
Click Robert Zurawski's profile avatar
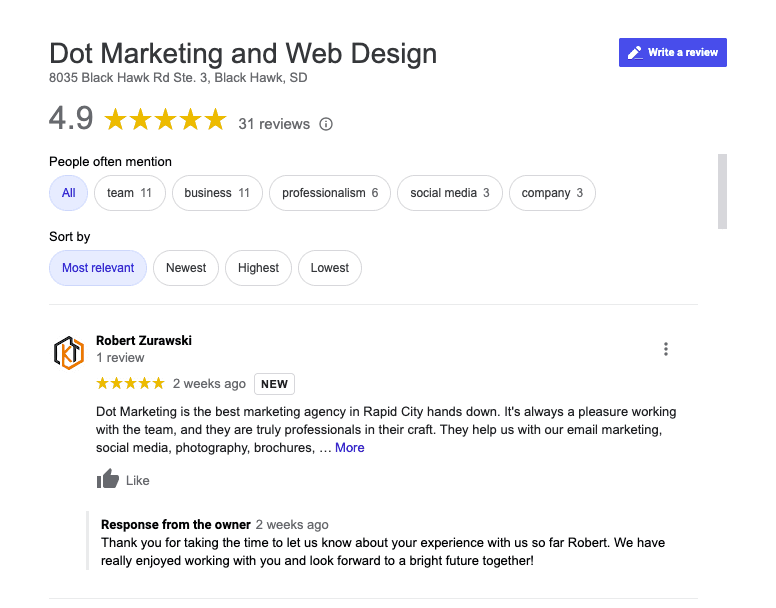pos(69,353)
